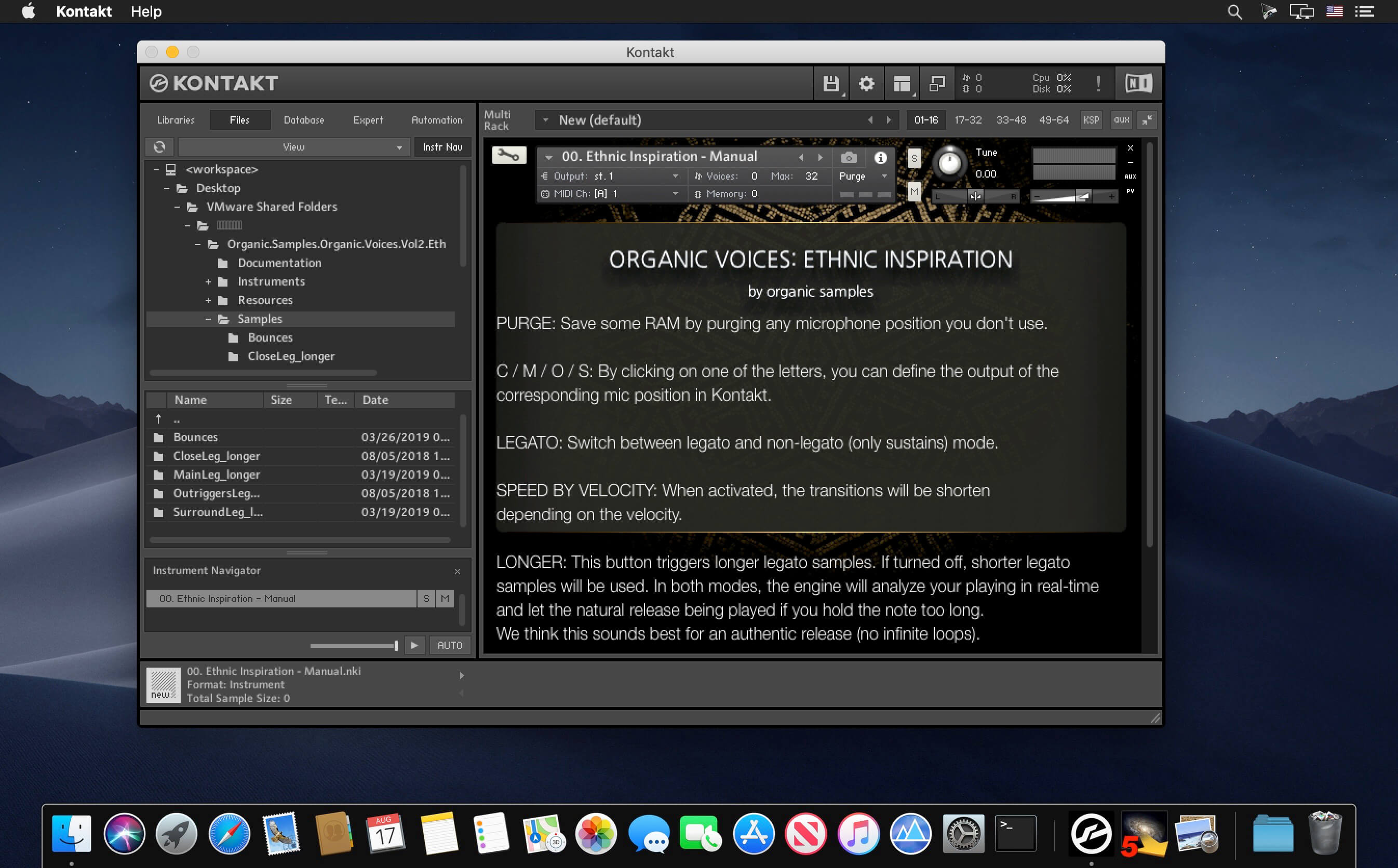
Task: Click the panic exclamation mark icon
Action: [1098, 84]
